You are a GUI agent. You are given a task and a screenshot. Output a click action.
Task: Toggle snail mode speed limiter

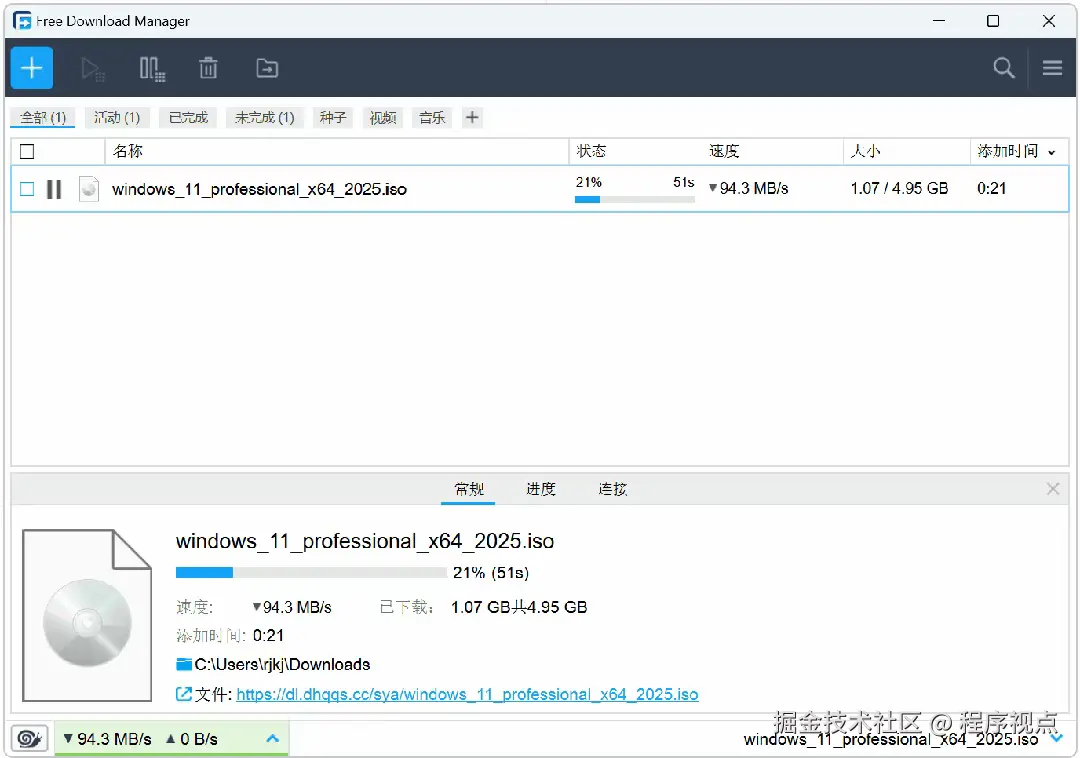pyautogui.click(x=29, y=739)
